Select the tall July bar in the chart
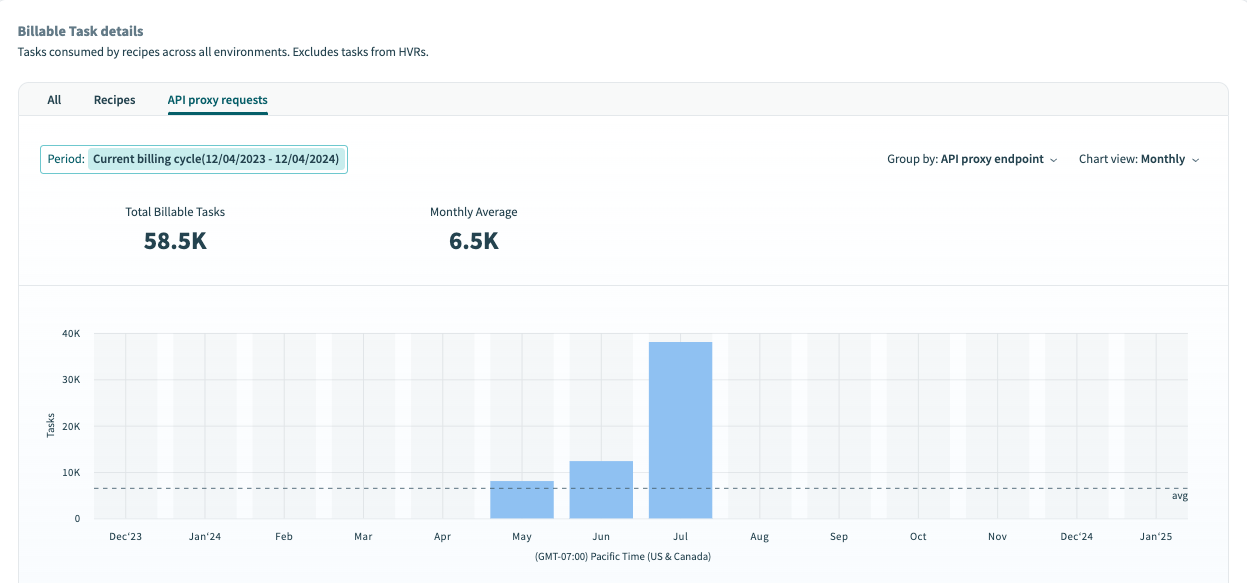 [680, 430]
